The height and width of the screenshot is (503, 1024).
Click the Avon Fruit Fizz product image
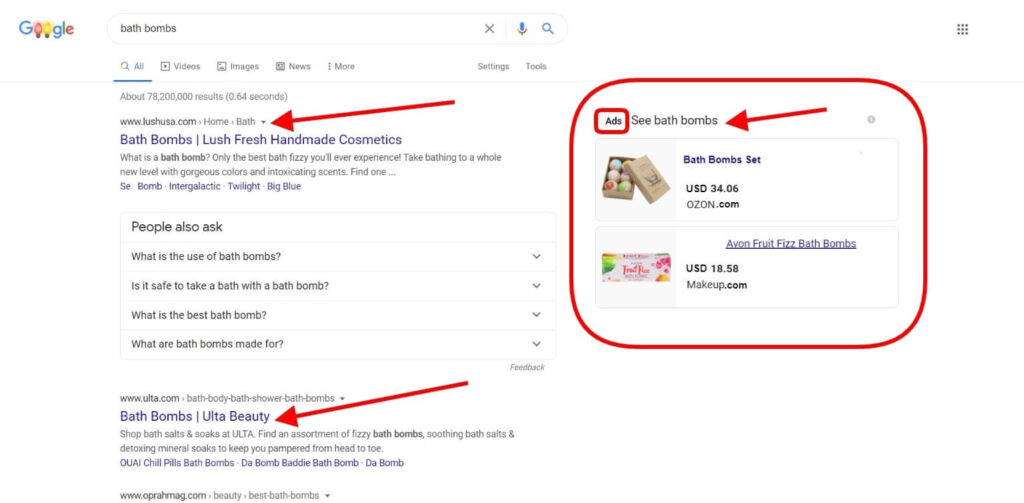(x=635, y=267)
